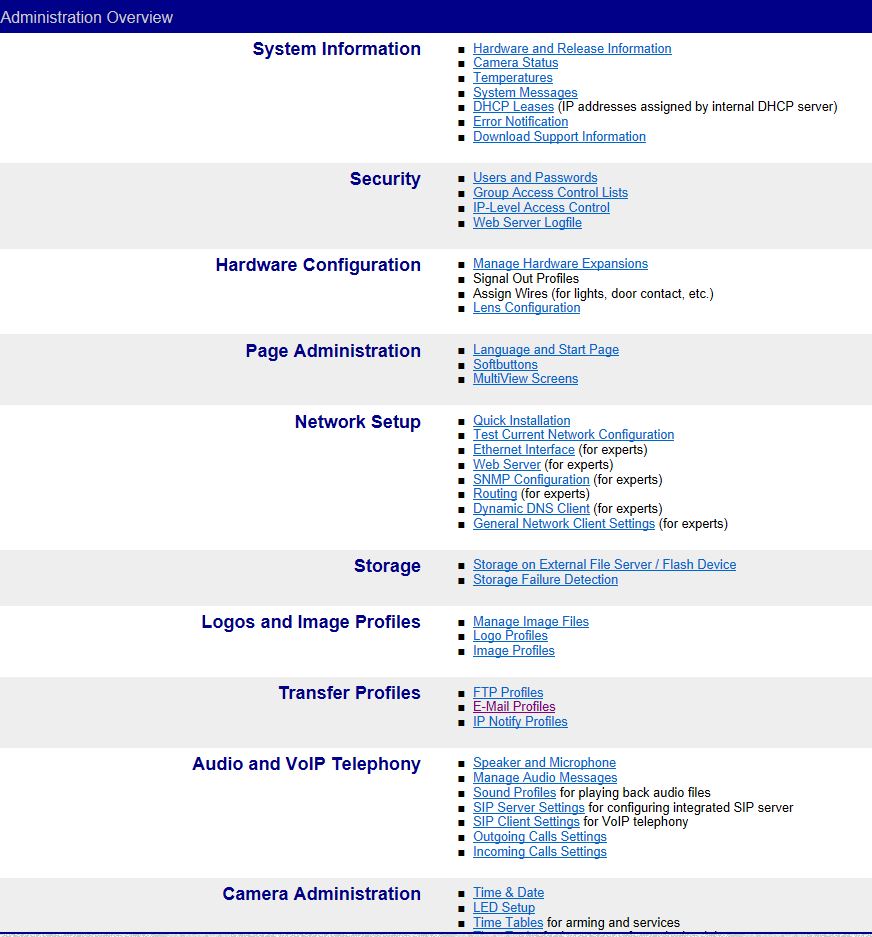Open FTP Profiles settings

tap(508, 693)
